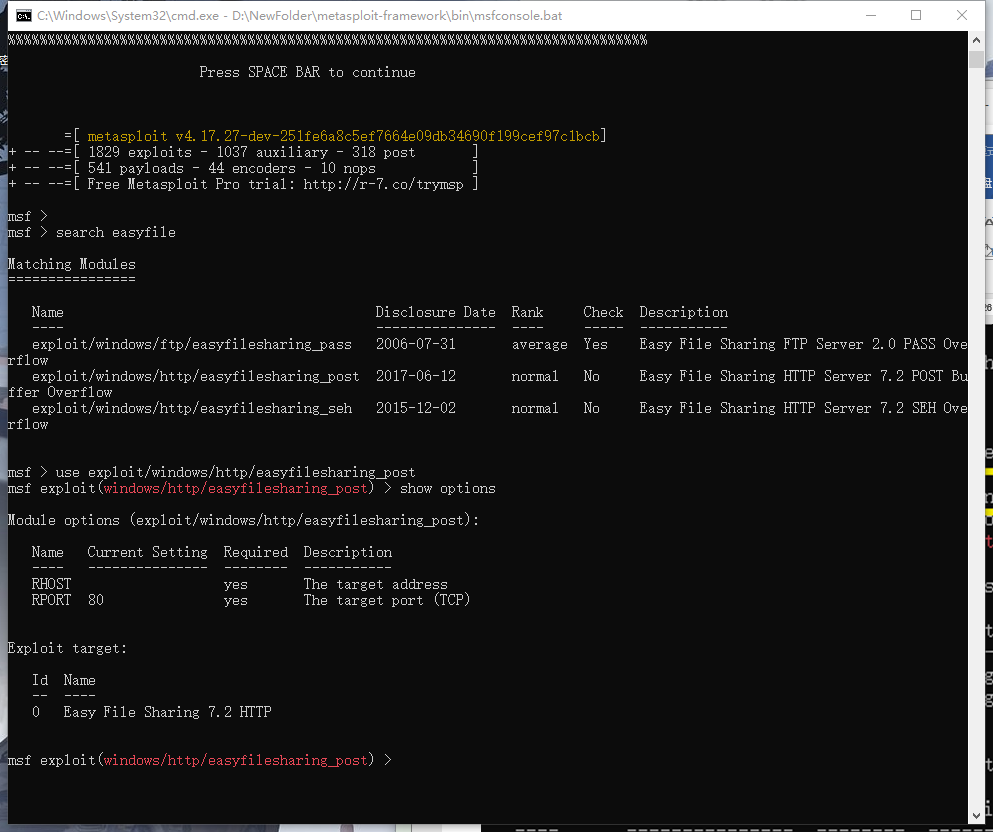
Task: Click the 'Disclosure Date' column header
Action: [x=435, y=312]
